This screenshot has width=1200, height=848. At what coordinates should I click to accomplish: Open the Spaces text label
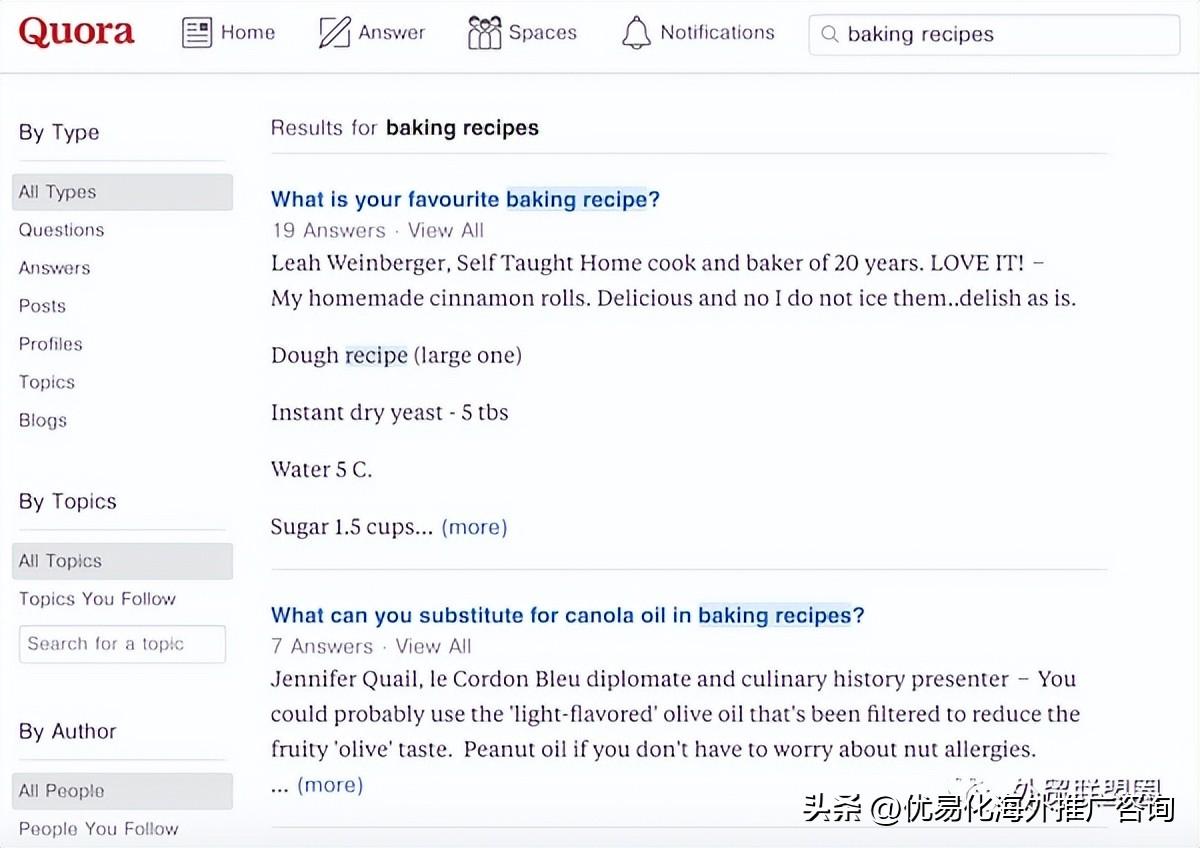[543, 33]
